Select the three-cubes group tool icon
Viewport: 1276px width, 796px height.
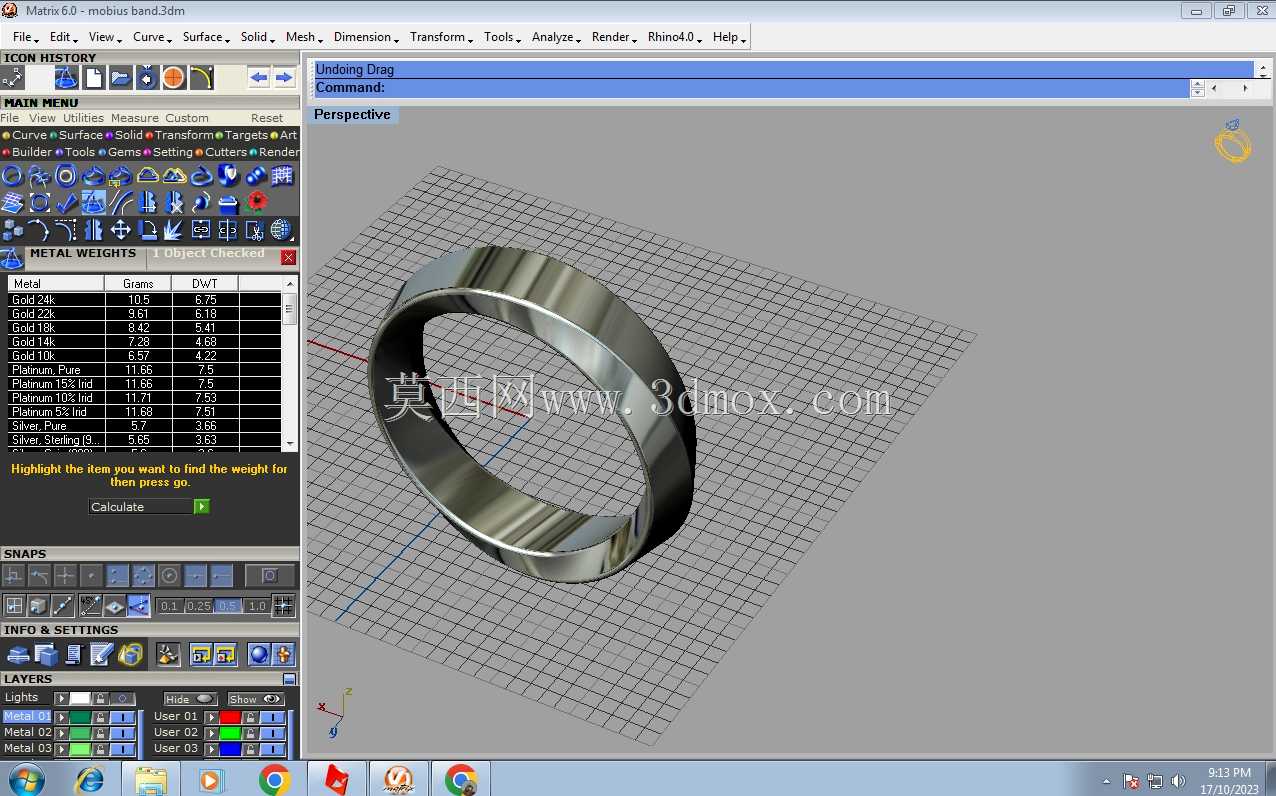coord(12,230)
